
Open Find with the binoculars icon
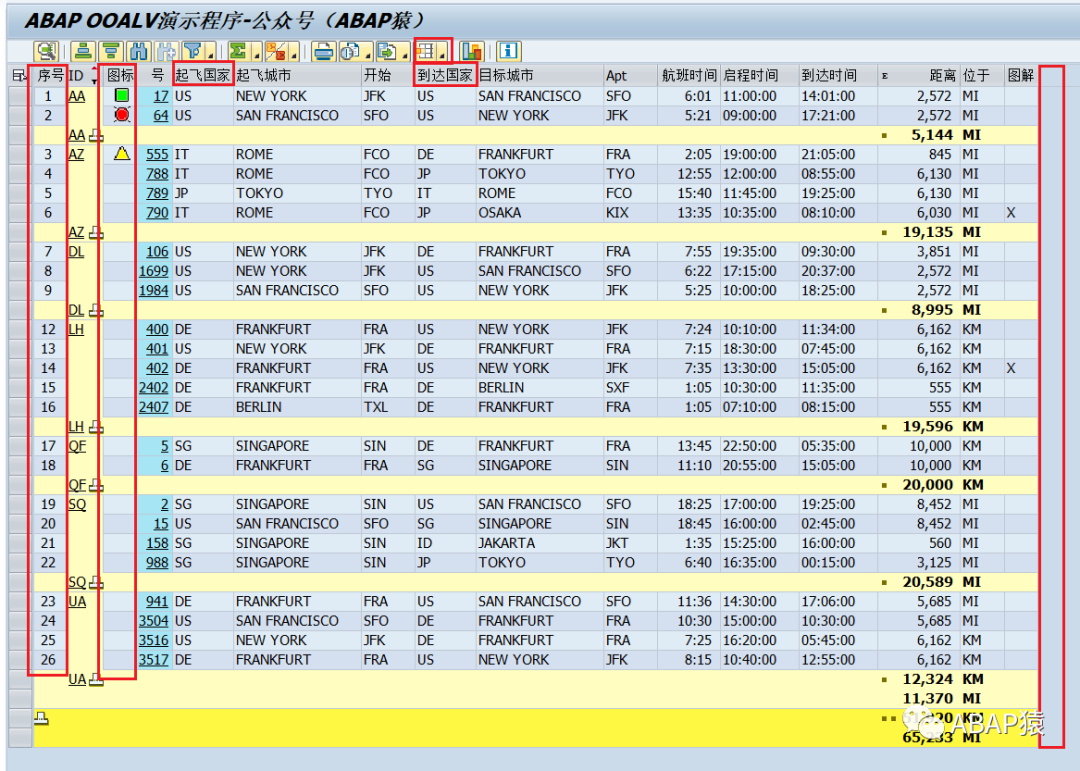click(138, 51)
